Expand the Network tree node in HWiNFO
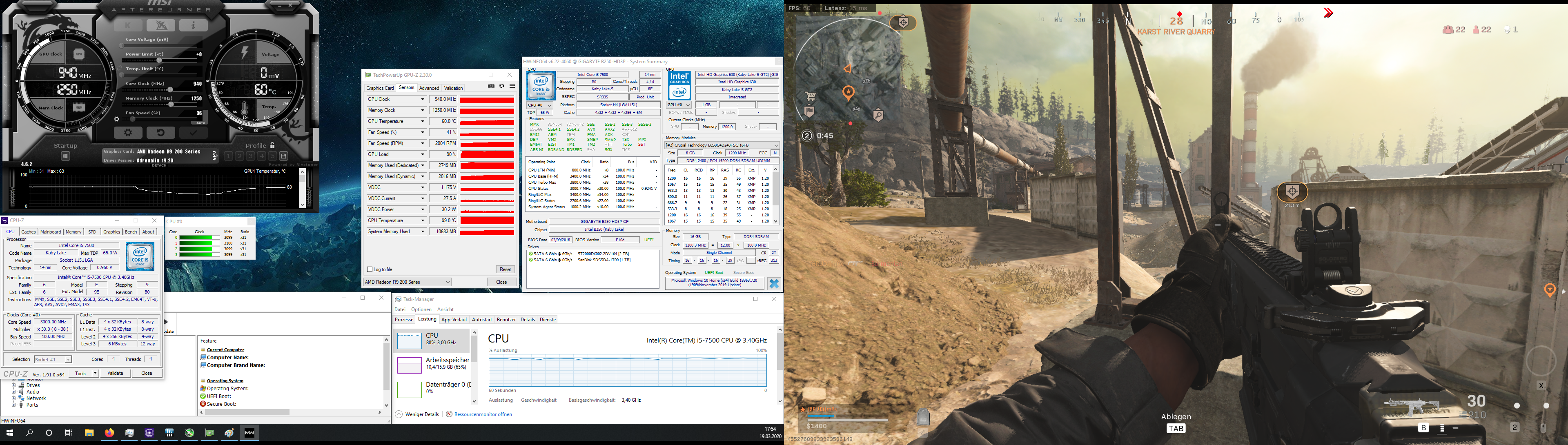Image resolution: width=1568 pixels, height=445 pixels. click(13, 398)
